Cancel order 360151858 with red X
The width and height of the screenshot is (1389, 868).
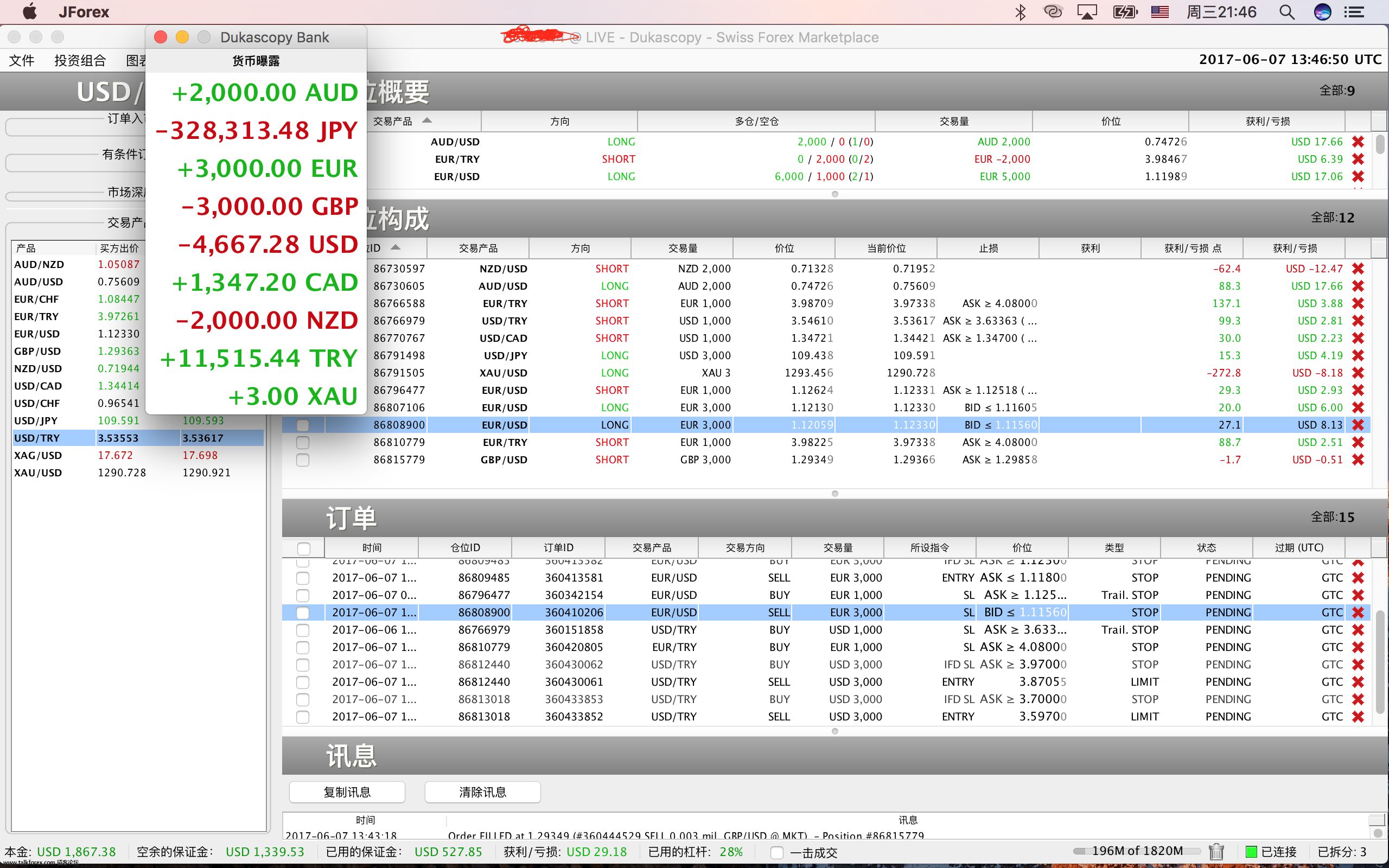coord(1358,630)
